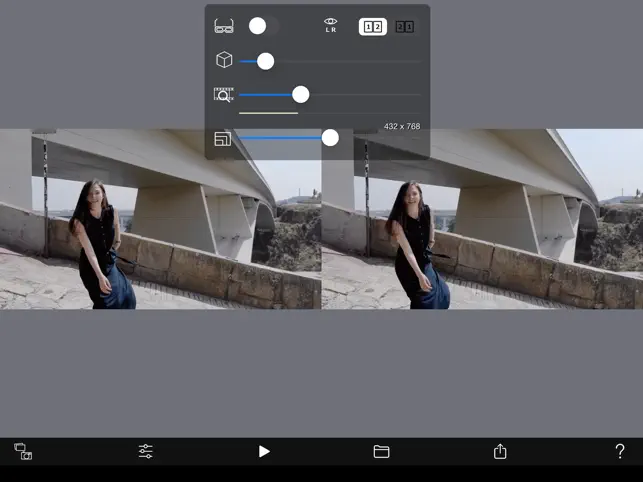Tap the left stereo image
The height and width of the screenshot is (482, 643).
click(x=160, y=219)
